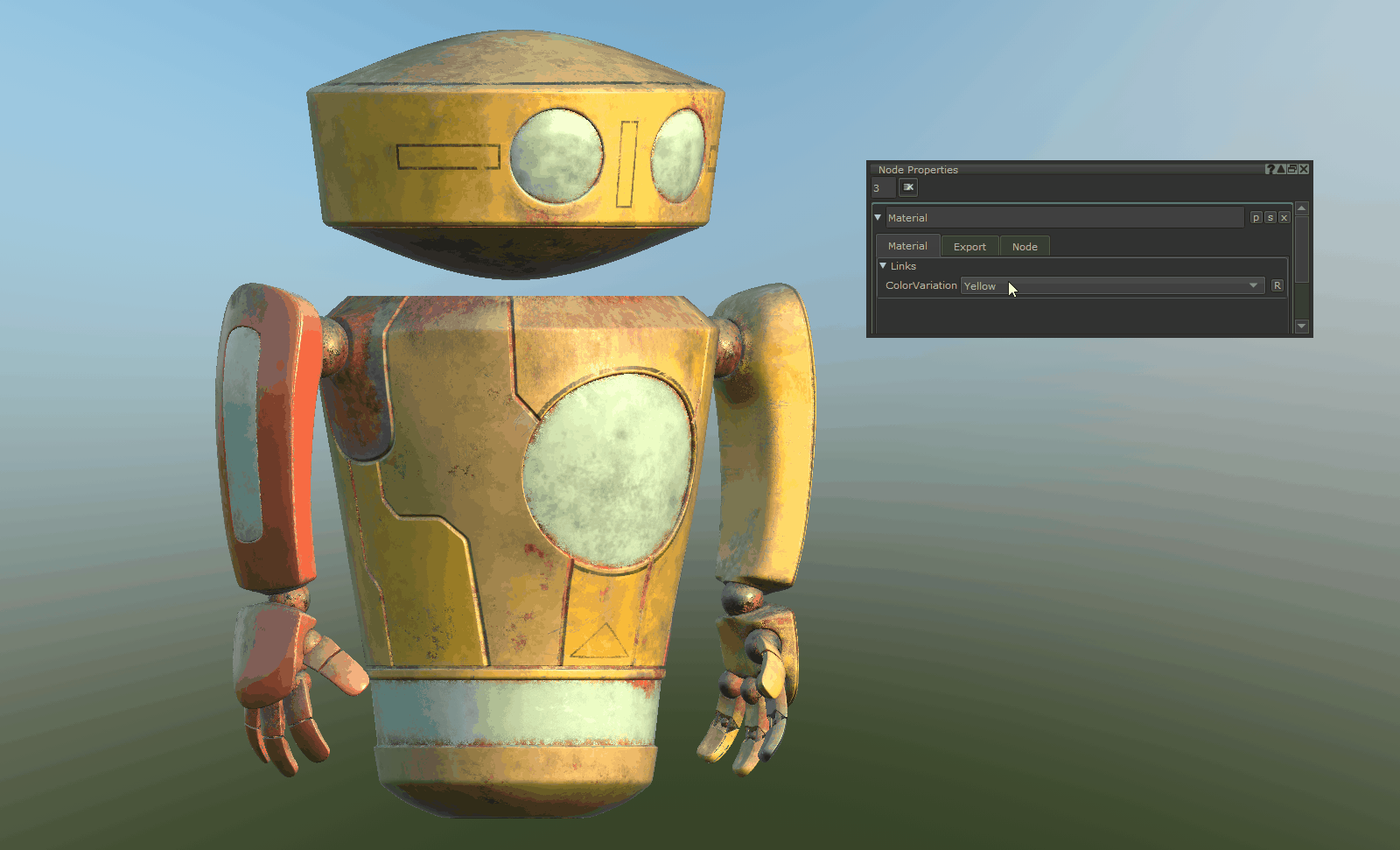Maximize the Node Properties panel
Screen dimensions: 1400x850
1292,169
